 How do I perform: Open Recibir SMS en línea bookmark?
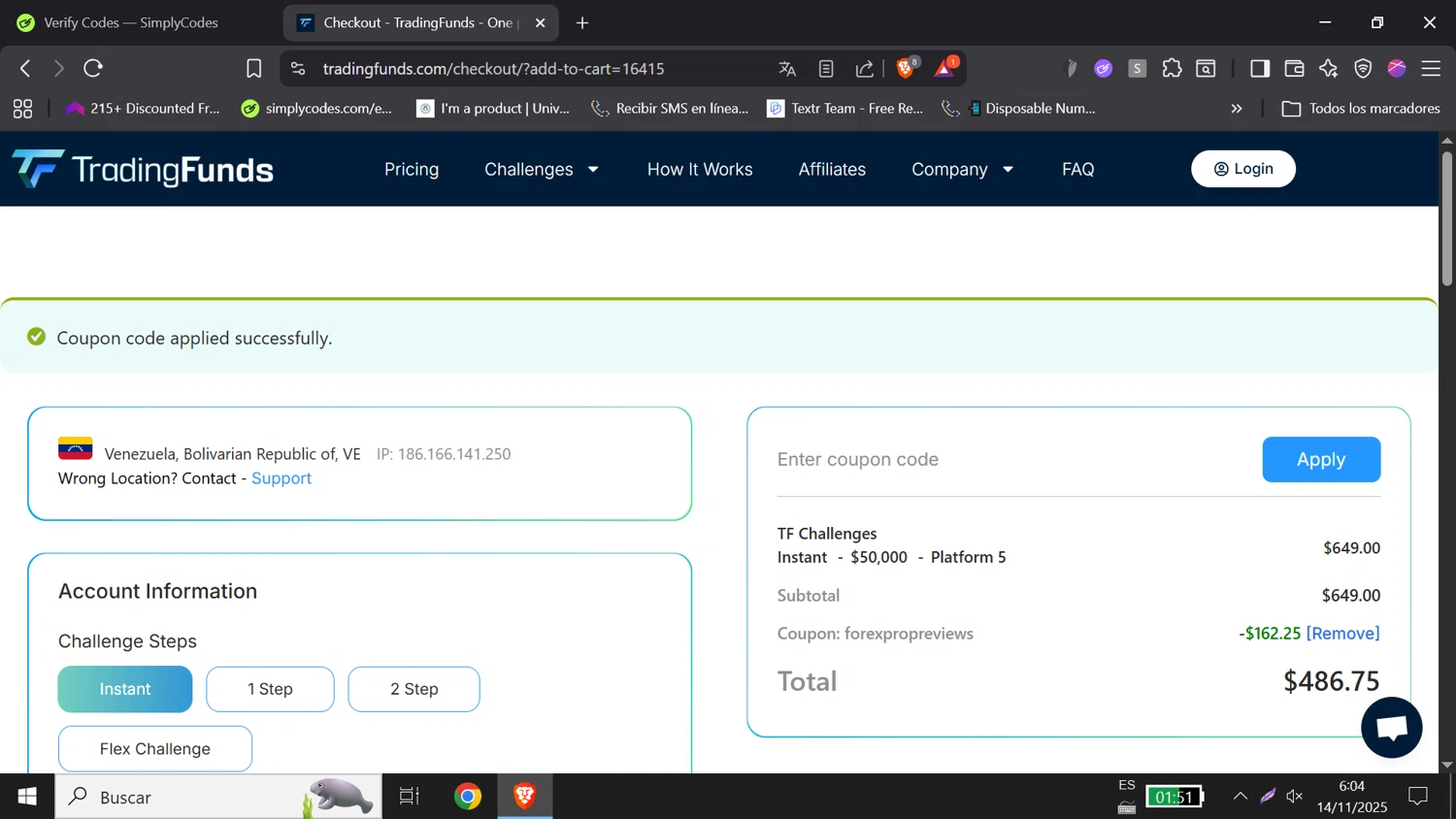[670, 109]
